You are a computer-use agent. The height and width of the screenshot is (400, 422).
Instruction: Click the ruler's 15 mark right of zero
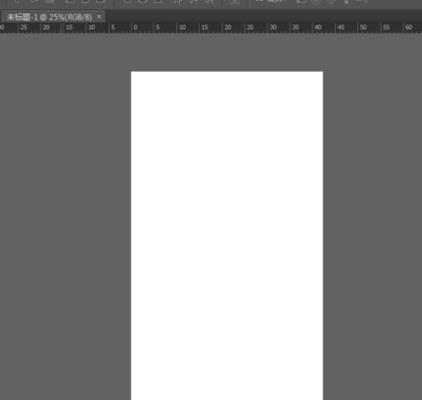coord(205,27)
